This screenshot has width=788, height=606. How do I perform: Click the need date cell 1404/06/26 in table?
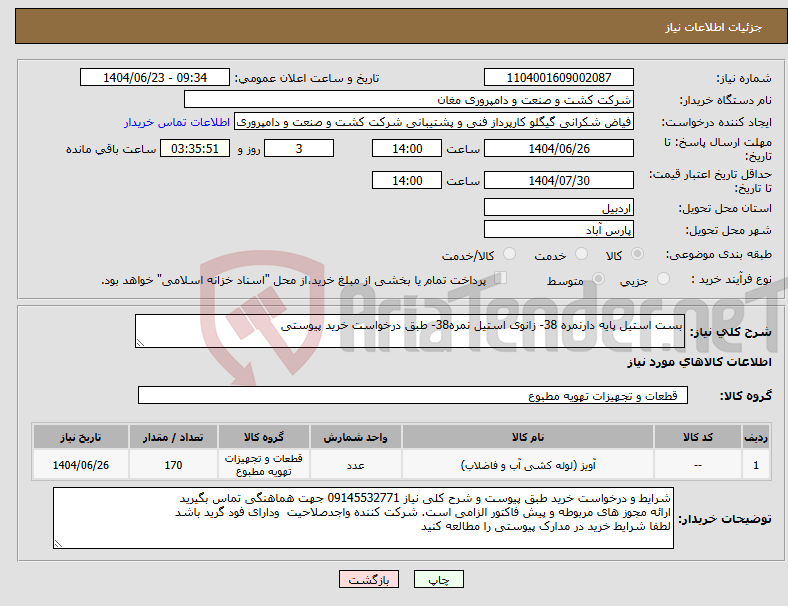coord(81,465)
